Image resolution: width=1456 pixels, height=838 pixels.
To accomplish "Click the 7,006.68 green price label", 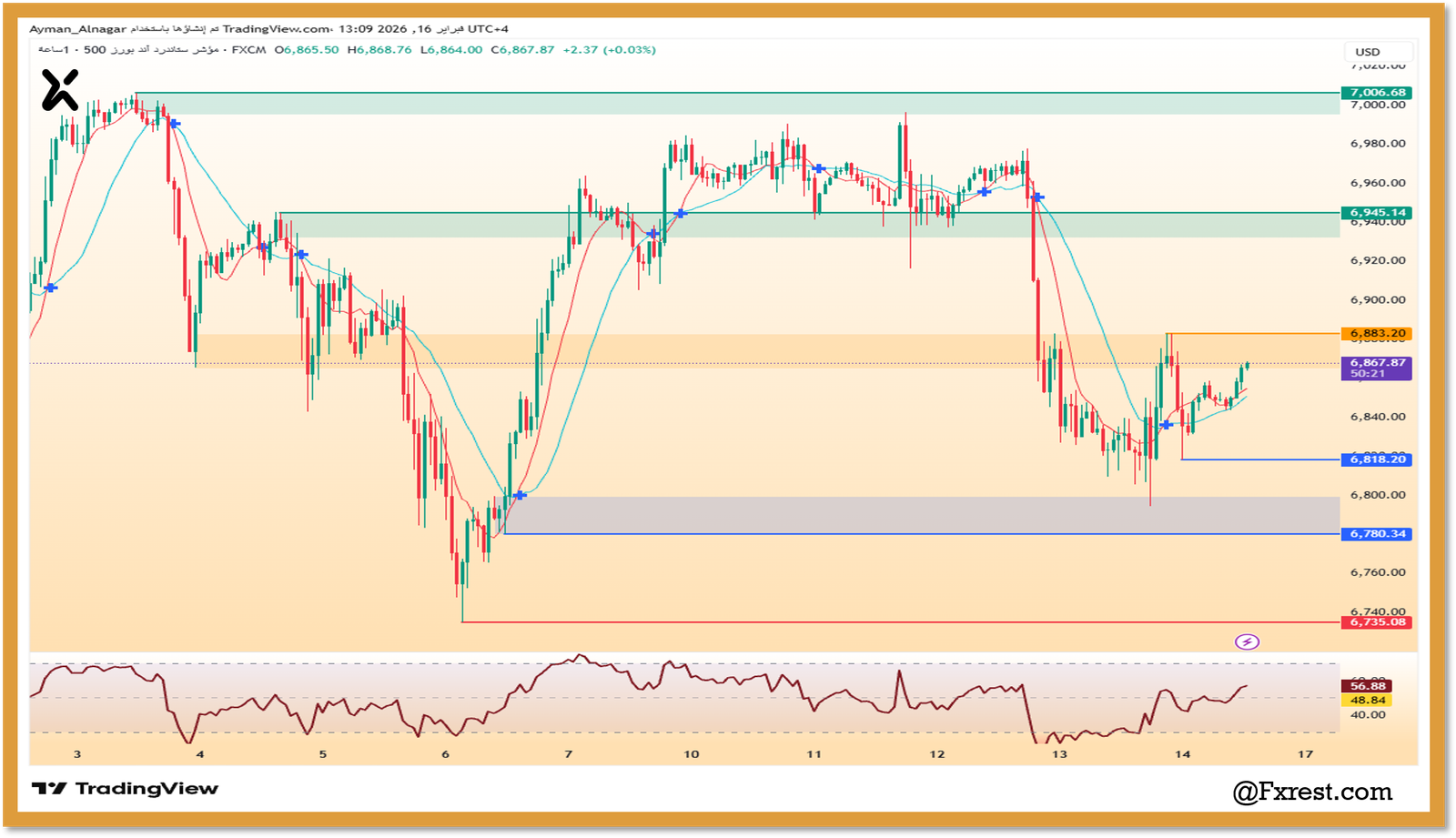I will [x=1377, y=93].
